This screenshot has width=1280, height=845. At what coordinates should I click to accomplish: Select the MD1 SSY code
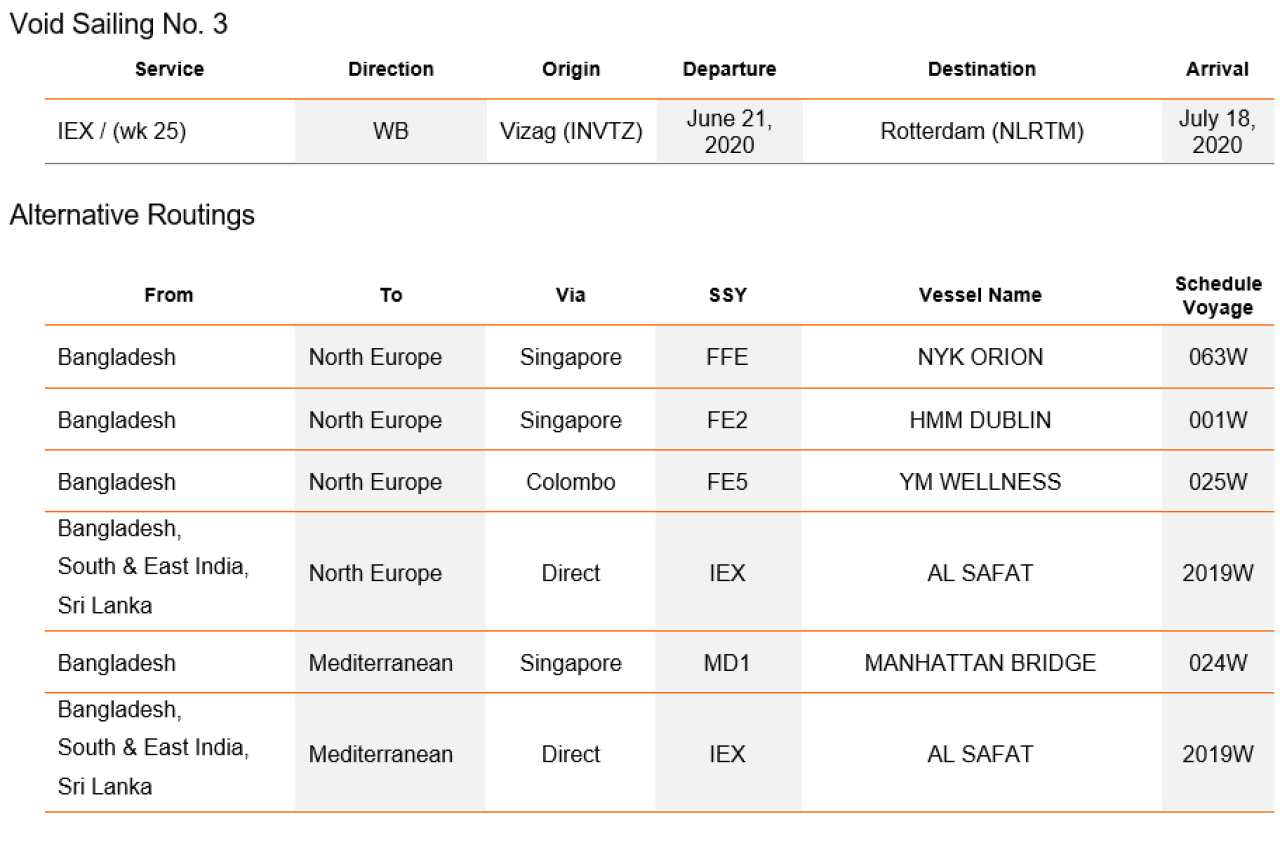[x=727, y=663]
